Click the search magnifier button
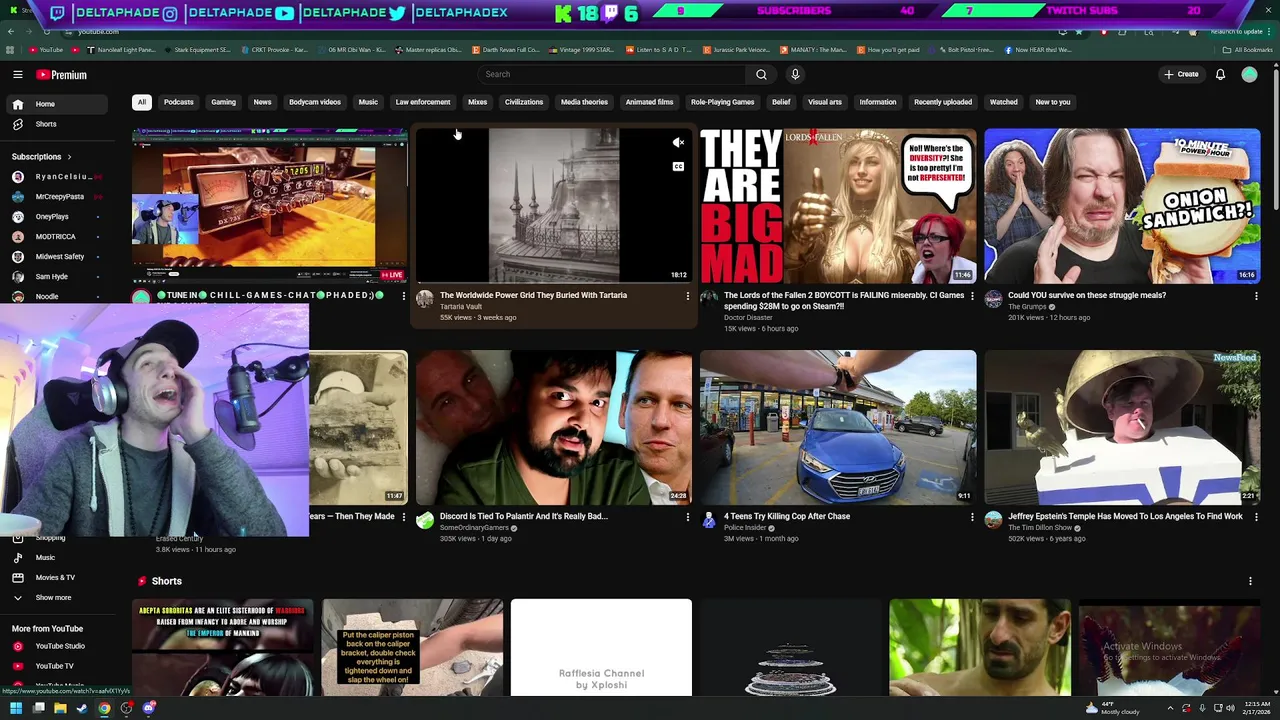Image resolution: width=1280 pixels, height=720 pixels. pos(761,74)
